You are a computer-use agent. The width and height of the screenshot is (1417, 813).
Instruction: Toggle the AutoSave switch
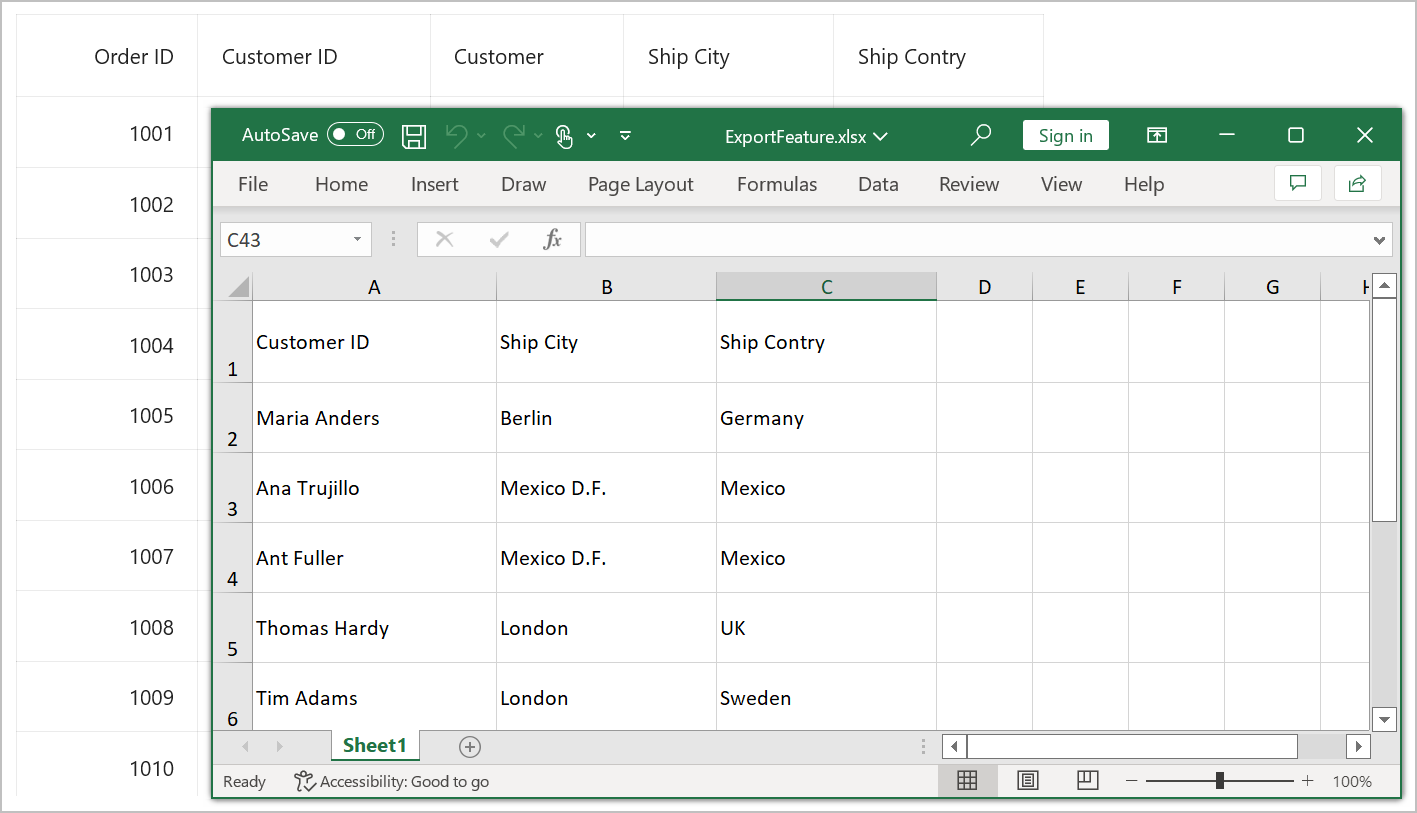click(x=355, y=134)
